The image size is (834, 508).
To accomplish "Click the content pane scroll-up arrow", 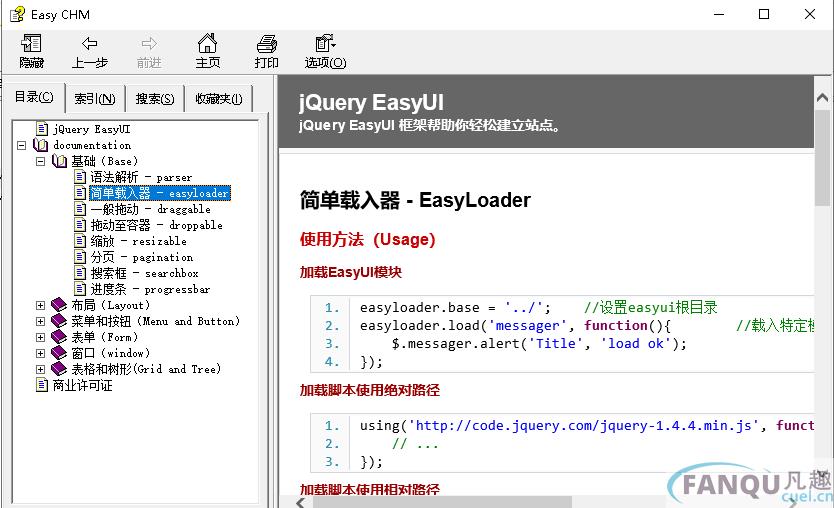I will pos(822,97).
